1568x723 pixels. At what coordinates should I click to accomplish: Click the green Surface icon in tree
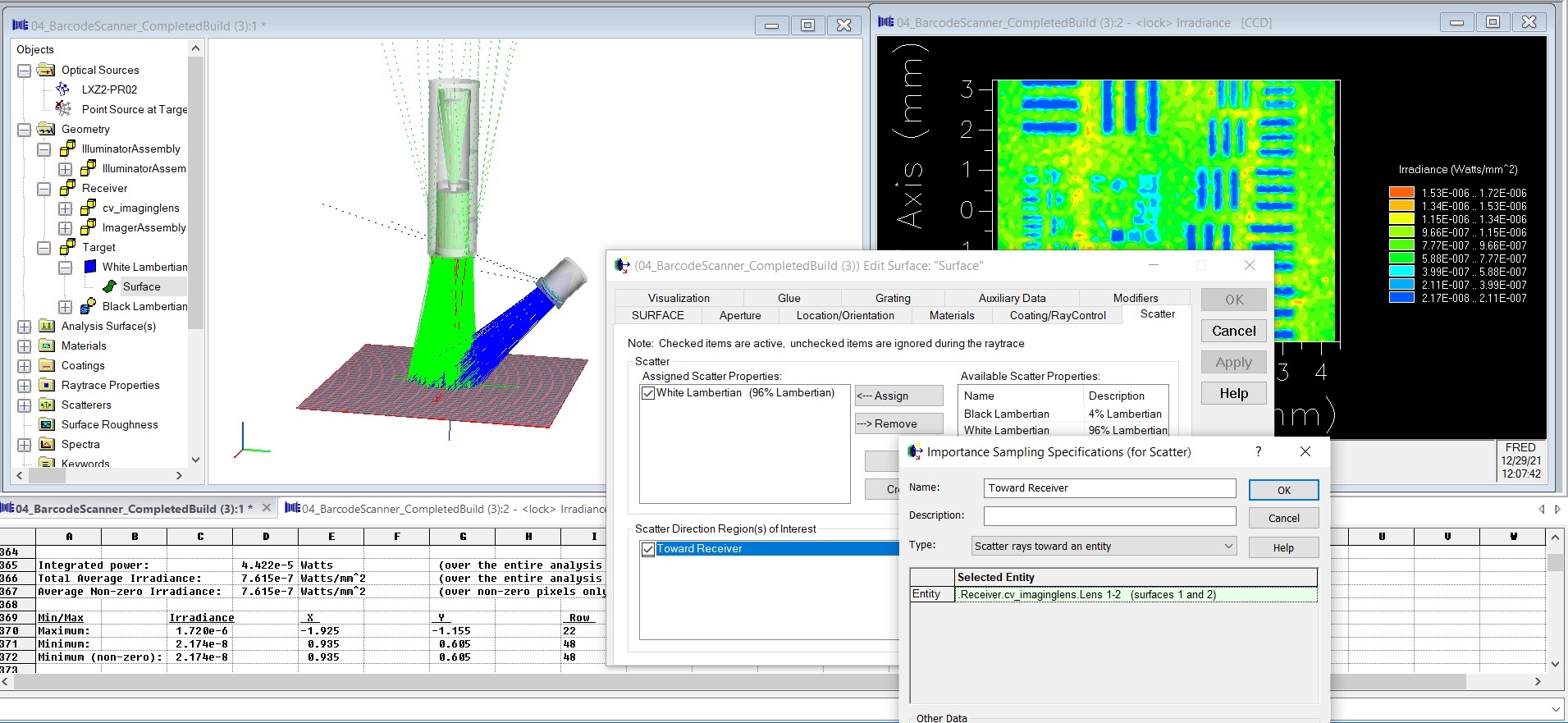(x=109, y=286)
